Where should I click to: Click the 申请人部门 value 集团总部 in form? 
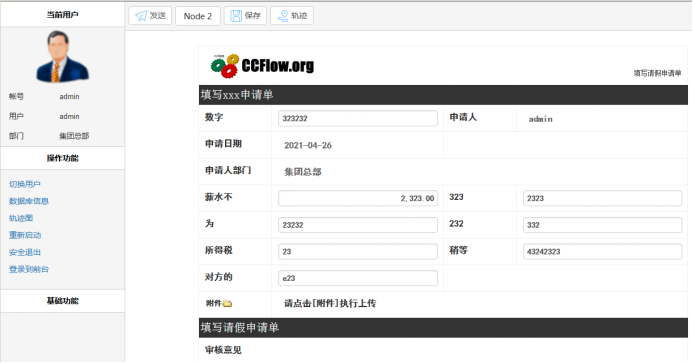(x=303, y=172)
